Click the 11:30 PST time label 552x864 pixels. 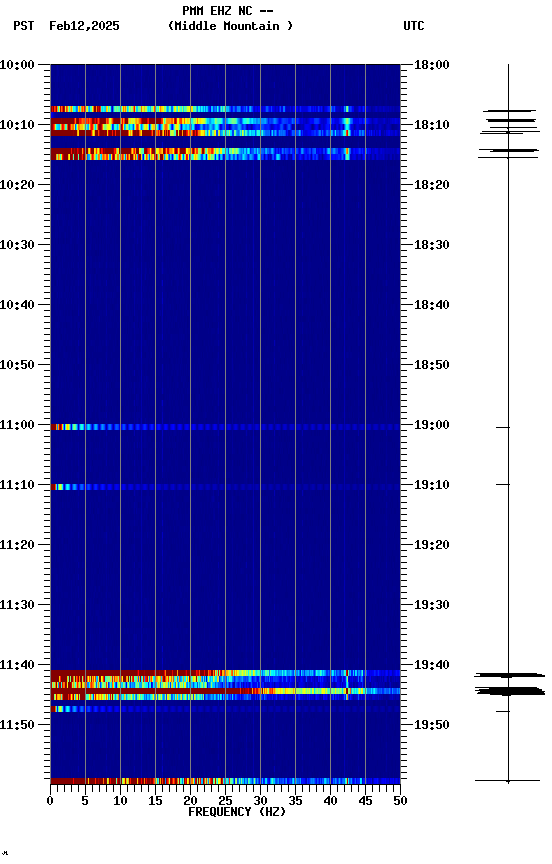click(17, 606)
